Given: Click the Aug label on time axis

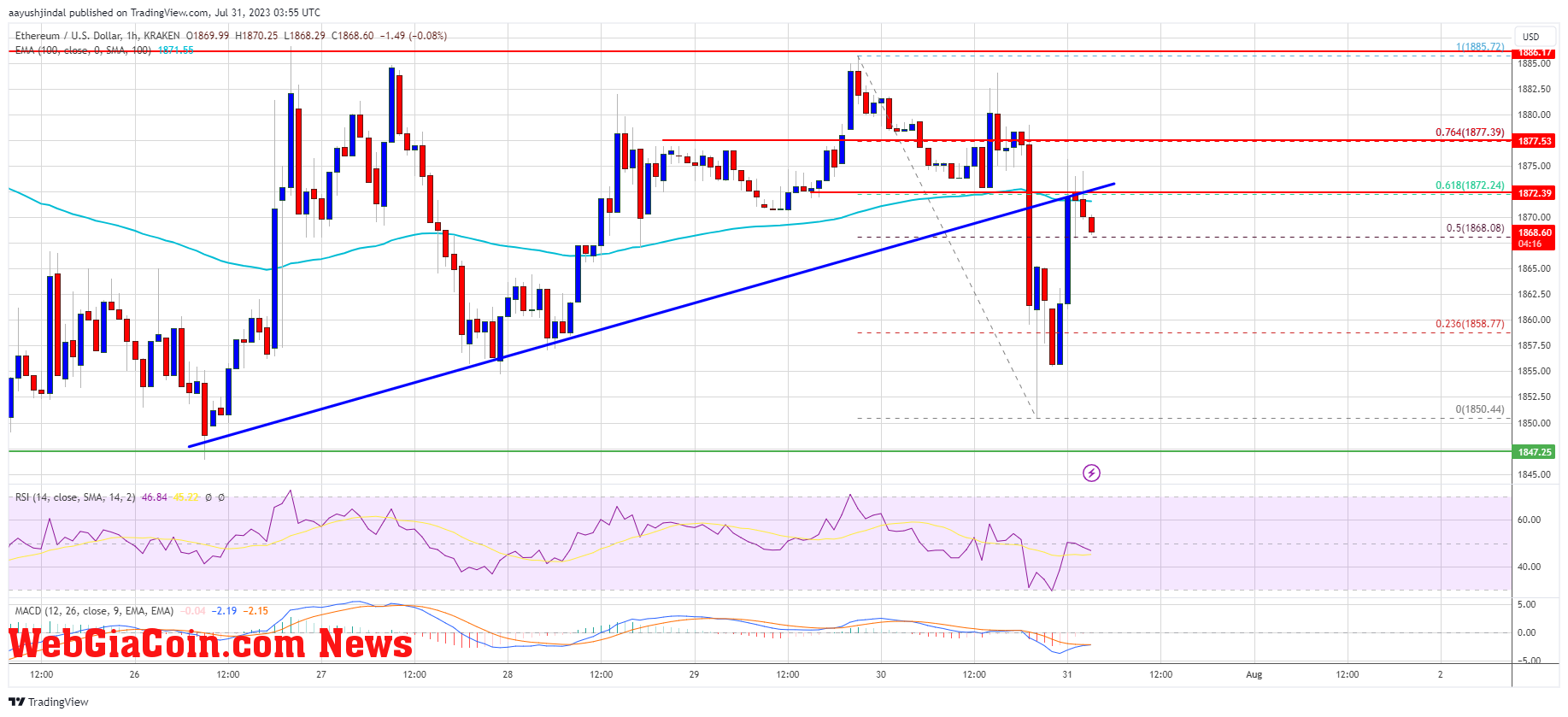Looking at the screenshot, I should (1254, 674).
